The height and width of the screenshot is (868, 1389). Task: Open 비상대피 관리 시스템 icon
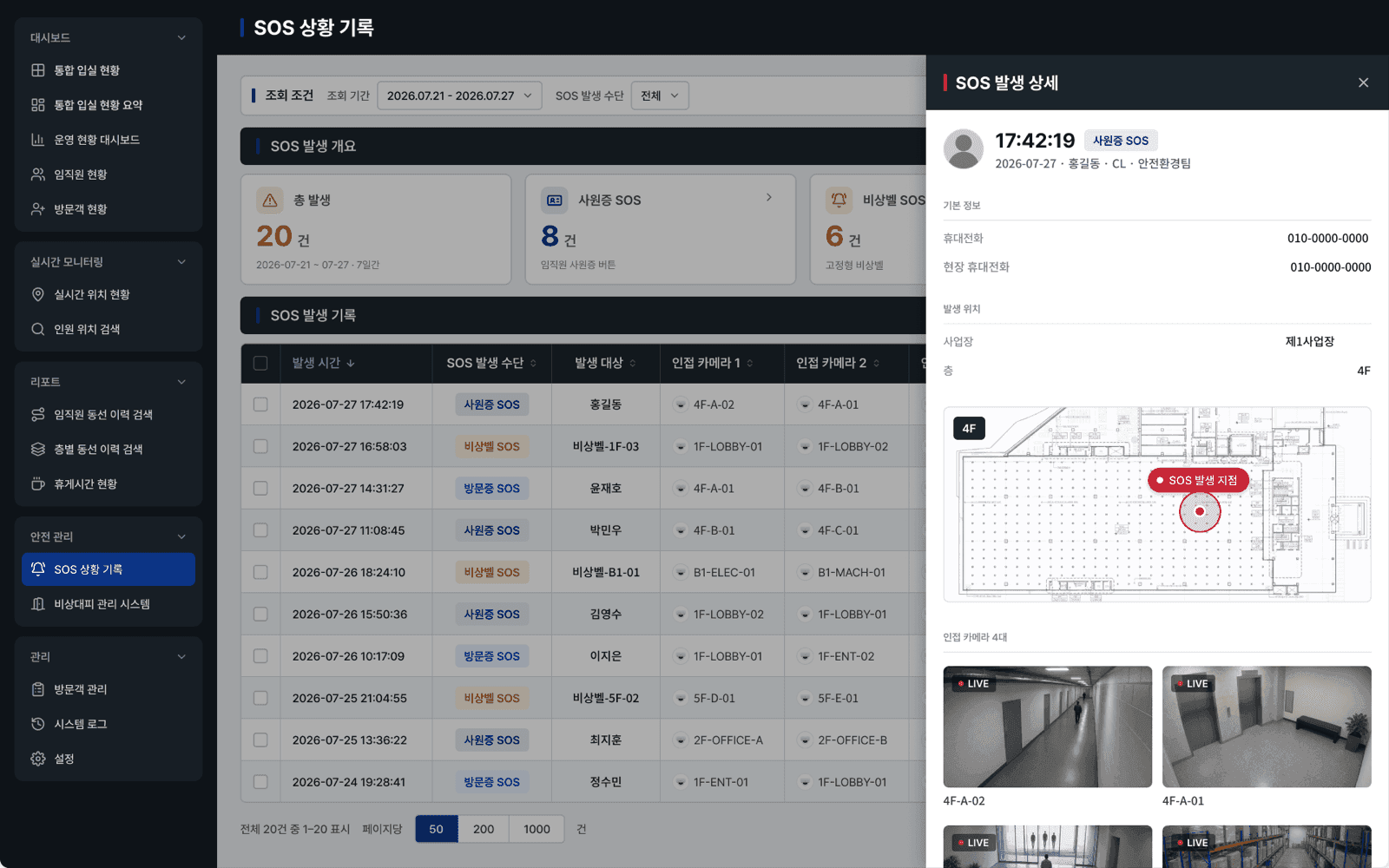(x=38, y=604)
